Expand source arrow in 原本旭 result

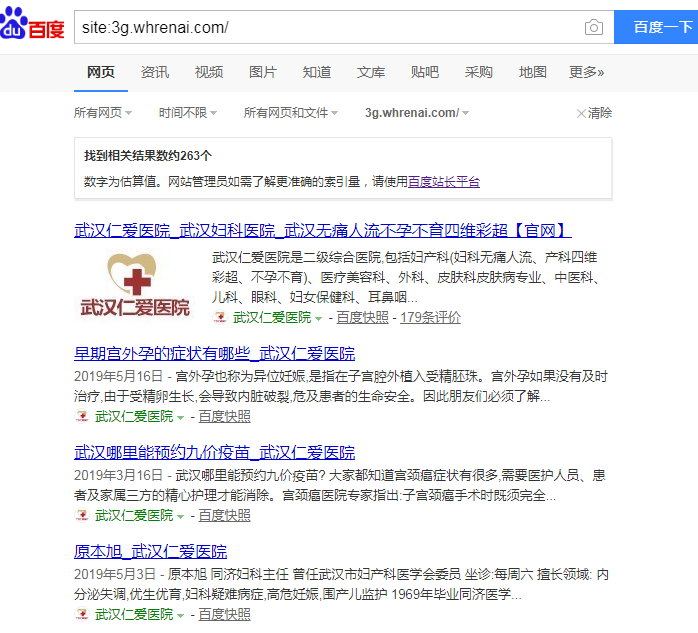[180, 615]
